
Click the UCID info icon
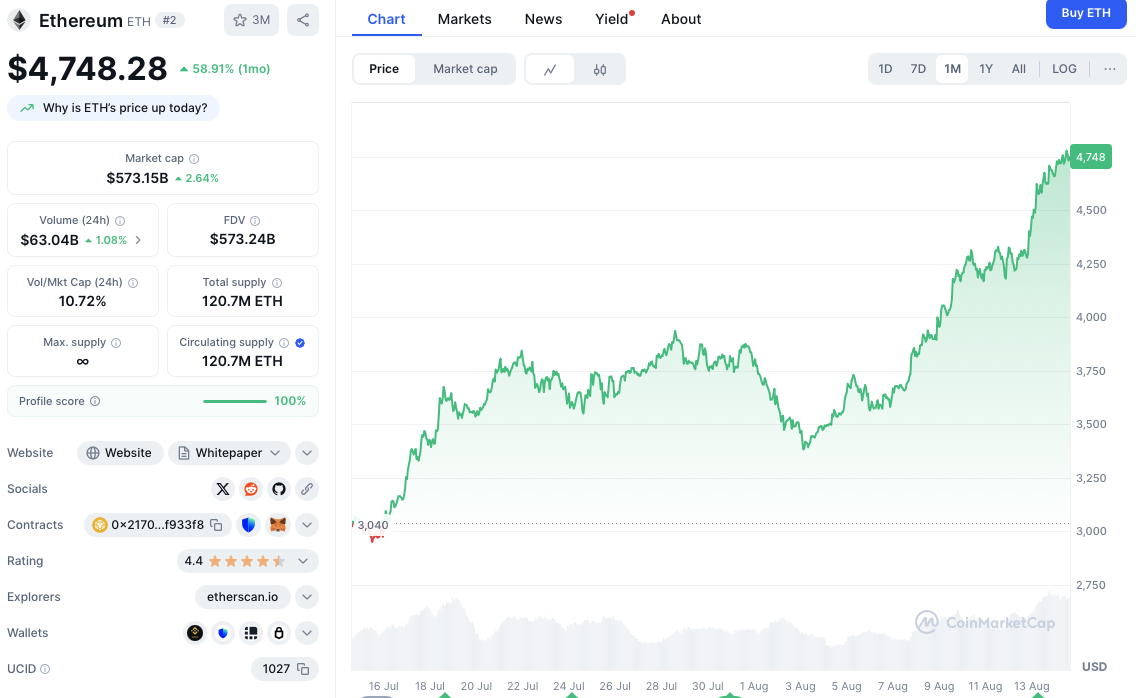[45, 669]
